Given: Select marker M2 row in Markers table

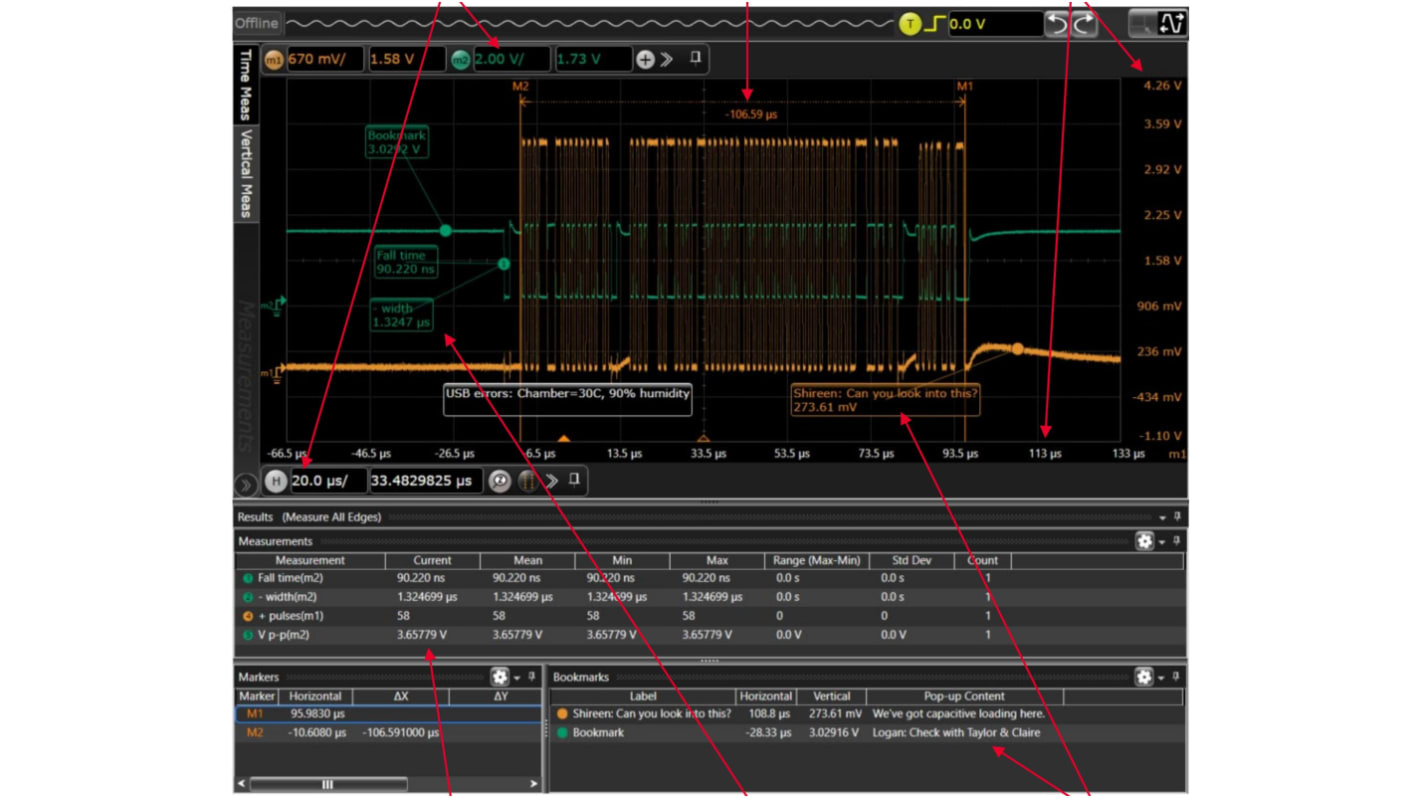Looking at the screenshot, I should click(389, 733).
